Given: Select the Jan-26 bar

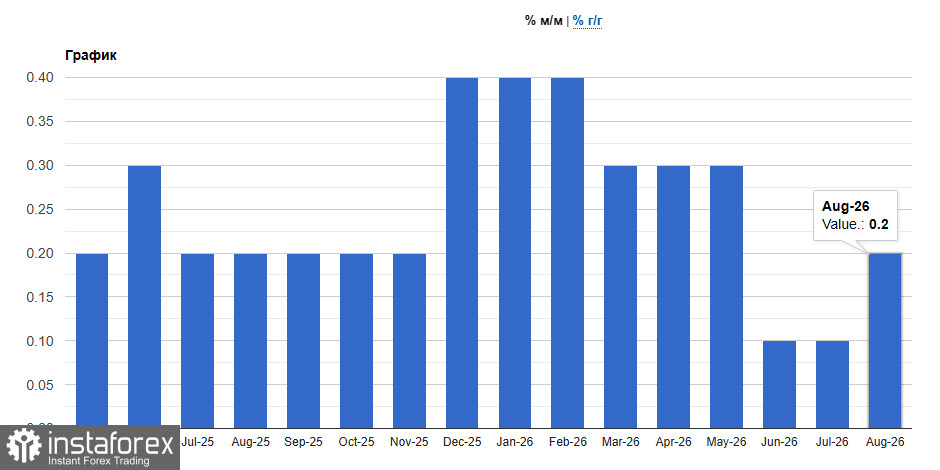Looking at the screenshot, I should [x=515, y=253].
